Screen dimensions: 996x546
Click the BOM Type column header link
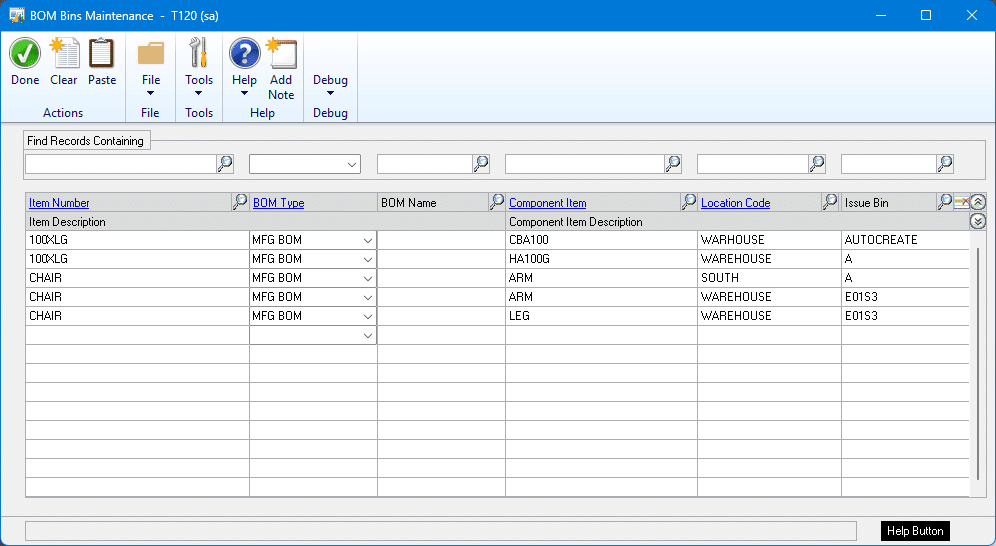[278, 203]
